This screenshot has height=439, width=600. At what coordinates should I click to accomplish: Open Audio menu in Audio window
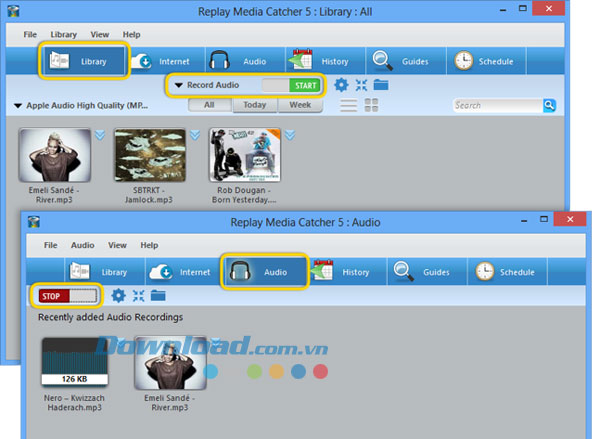point(83,245)
